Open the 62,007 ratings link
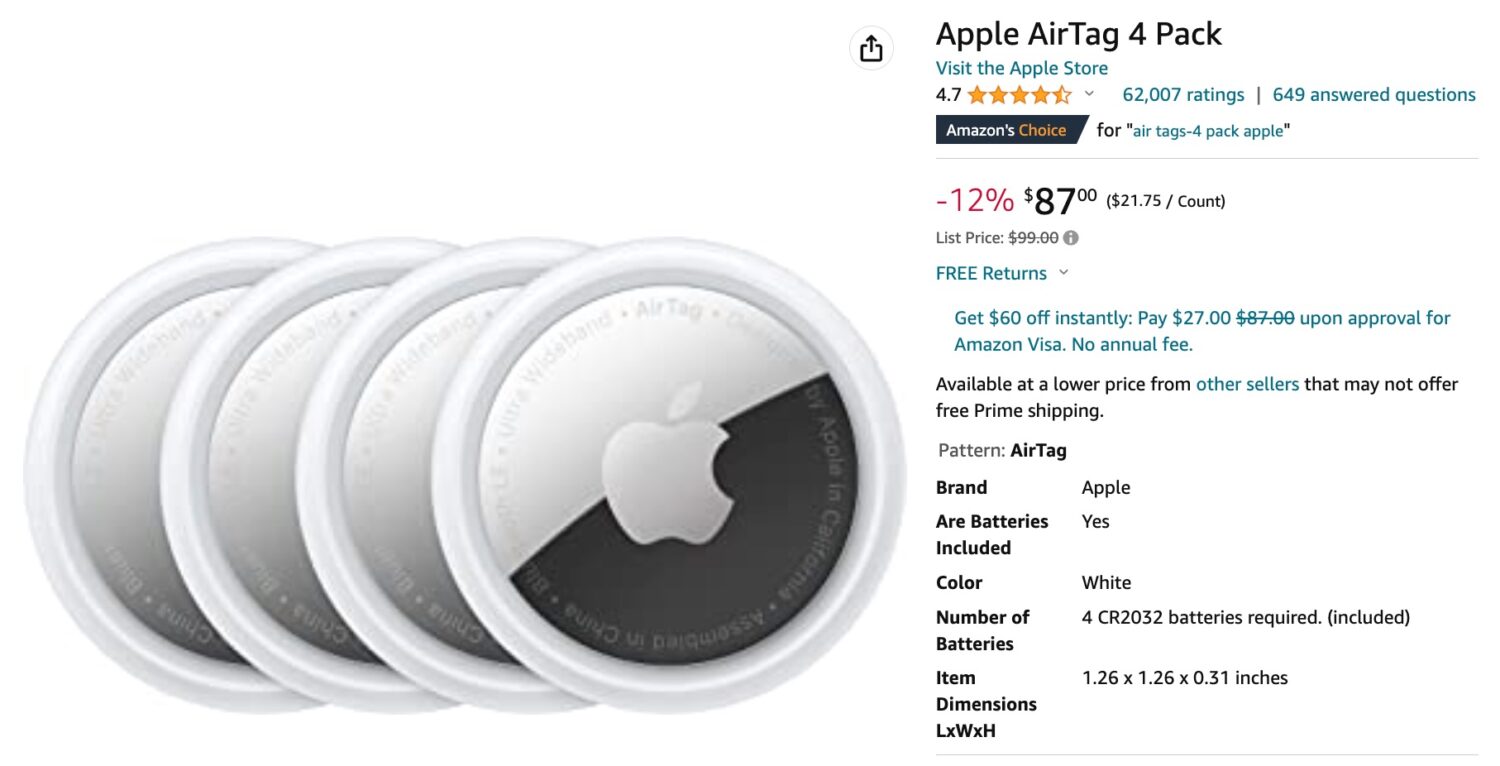Screen dimensions: 1500x766 point(1183,94)
